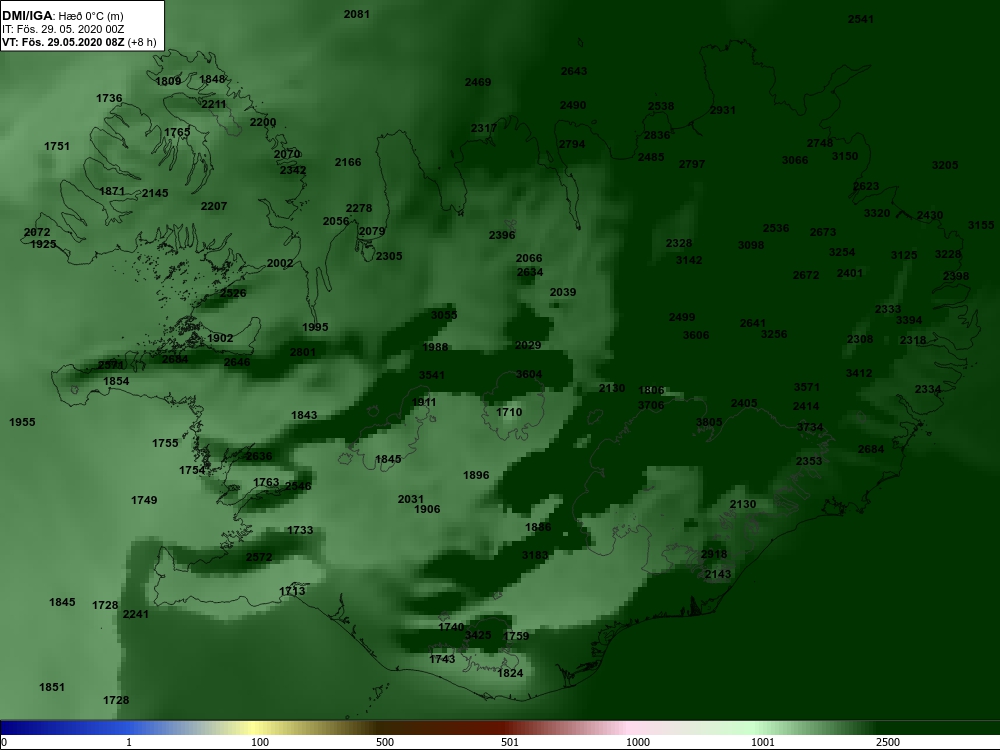Click the map value 2207
This screenshot has height=750, width=1000.
click(x=214, y=207)
